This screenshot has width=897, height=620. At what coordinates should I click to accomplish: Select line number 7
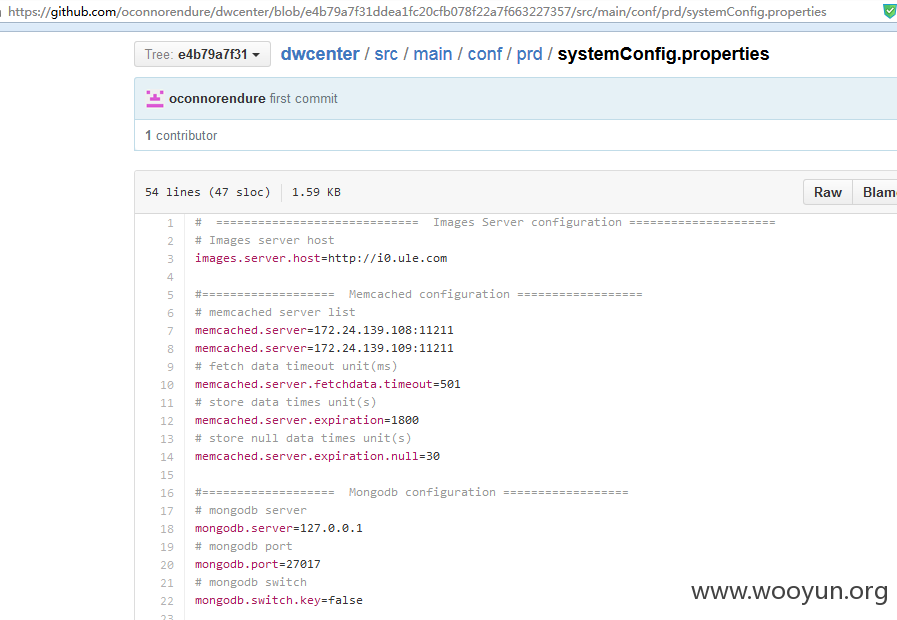170,331
